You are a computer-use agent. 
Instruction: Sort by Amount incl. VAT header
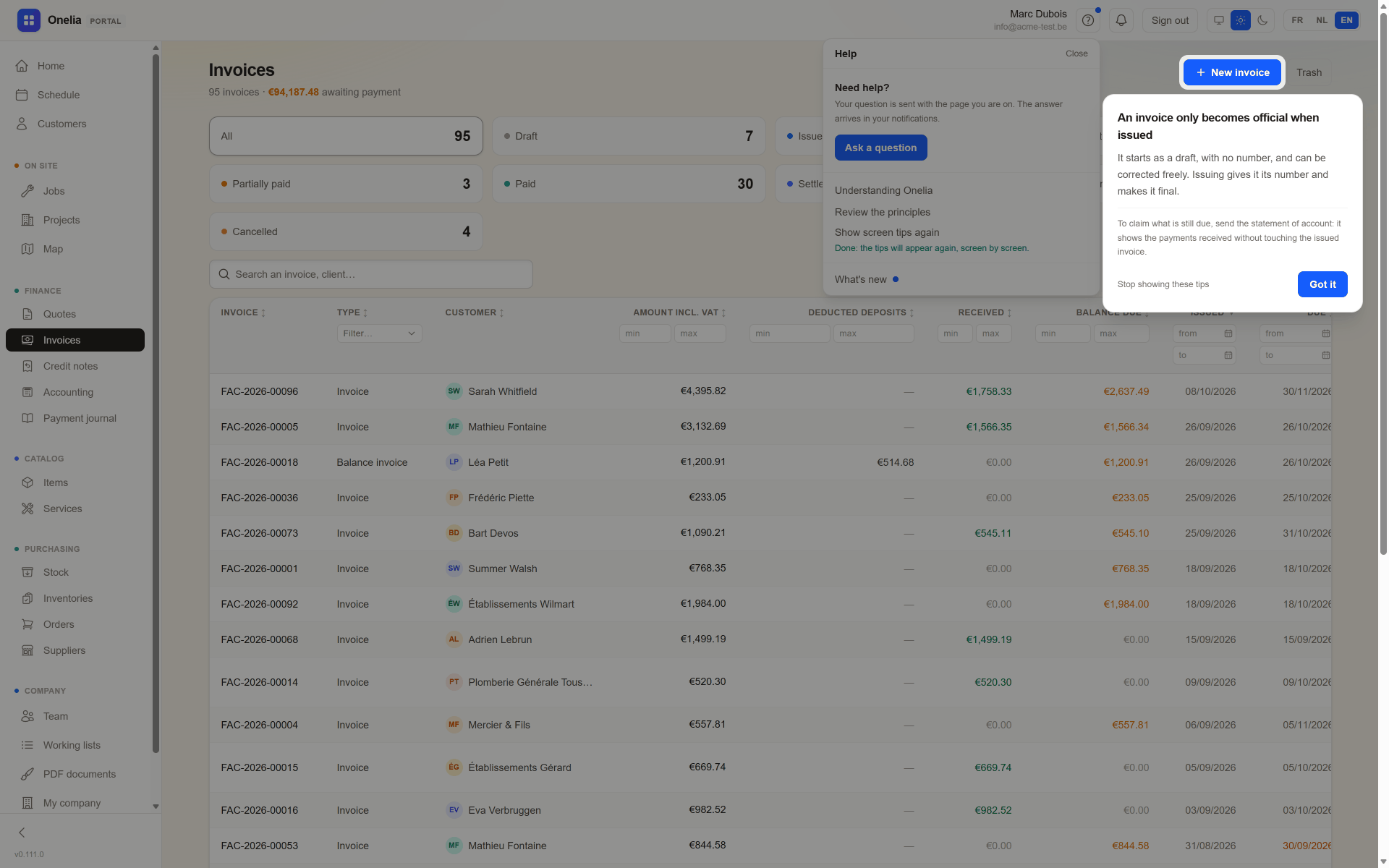coord(679,312)
